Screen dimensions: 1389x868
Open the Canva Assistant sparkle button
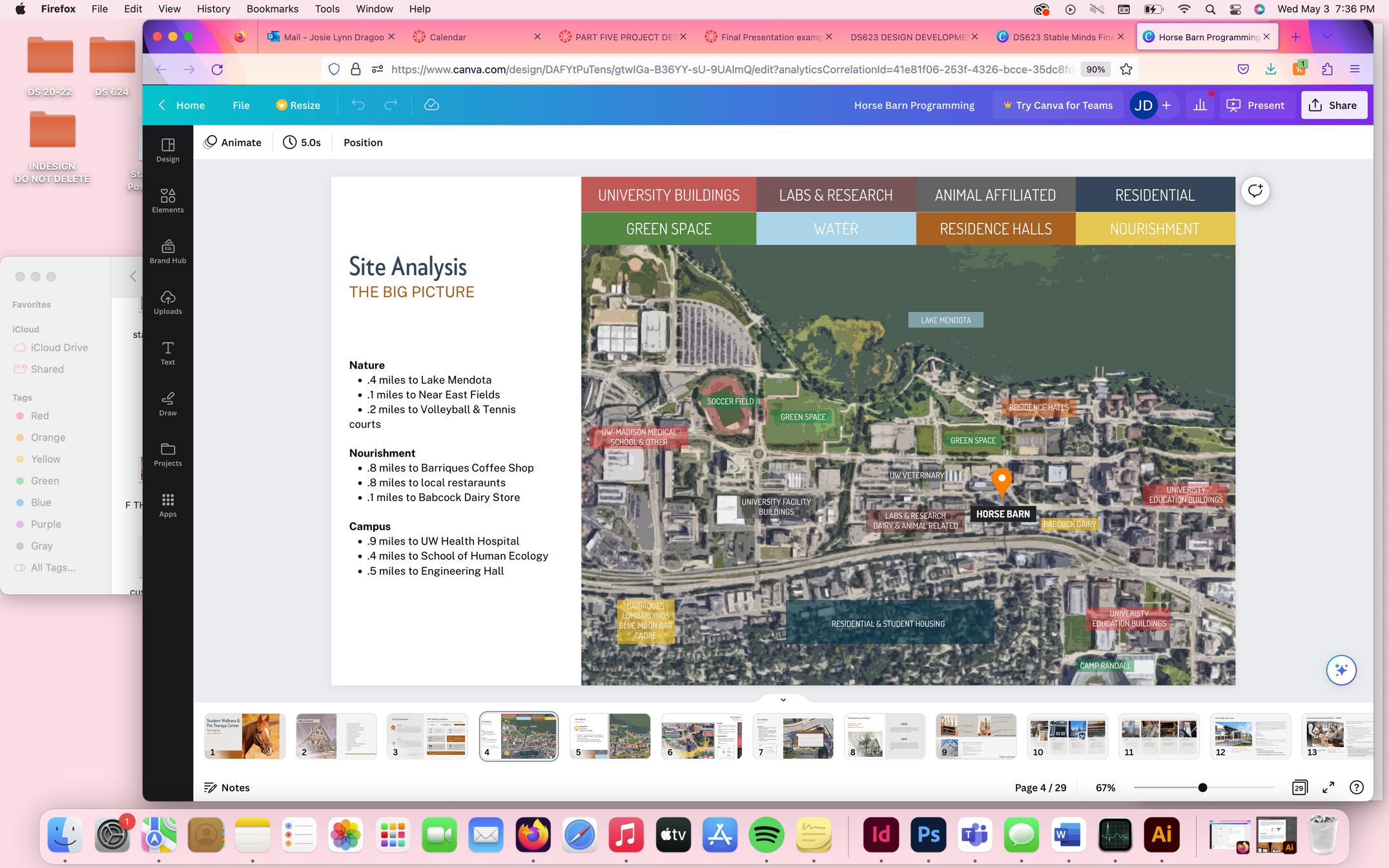pos(1341,670)
